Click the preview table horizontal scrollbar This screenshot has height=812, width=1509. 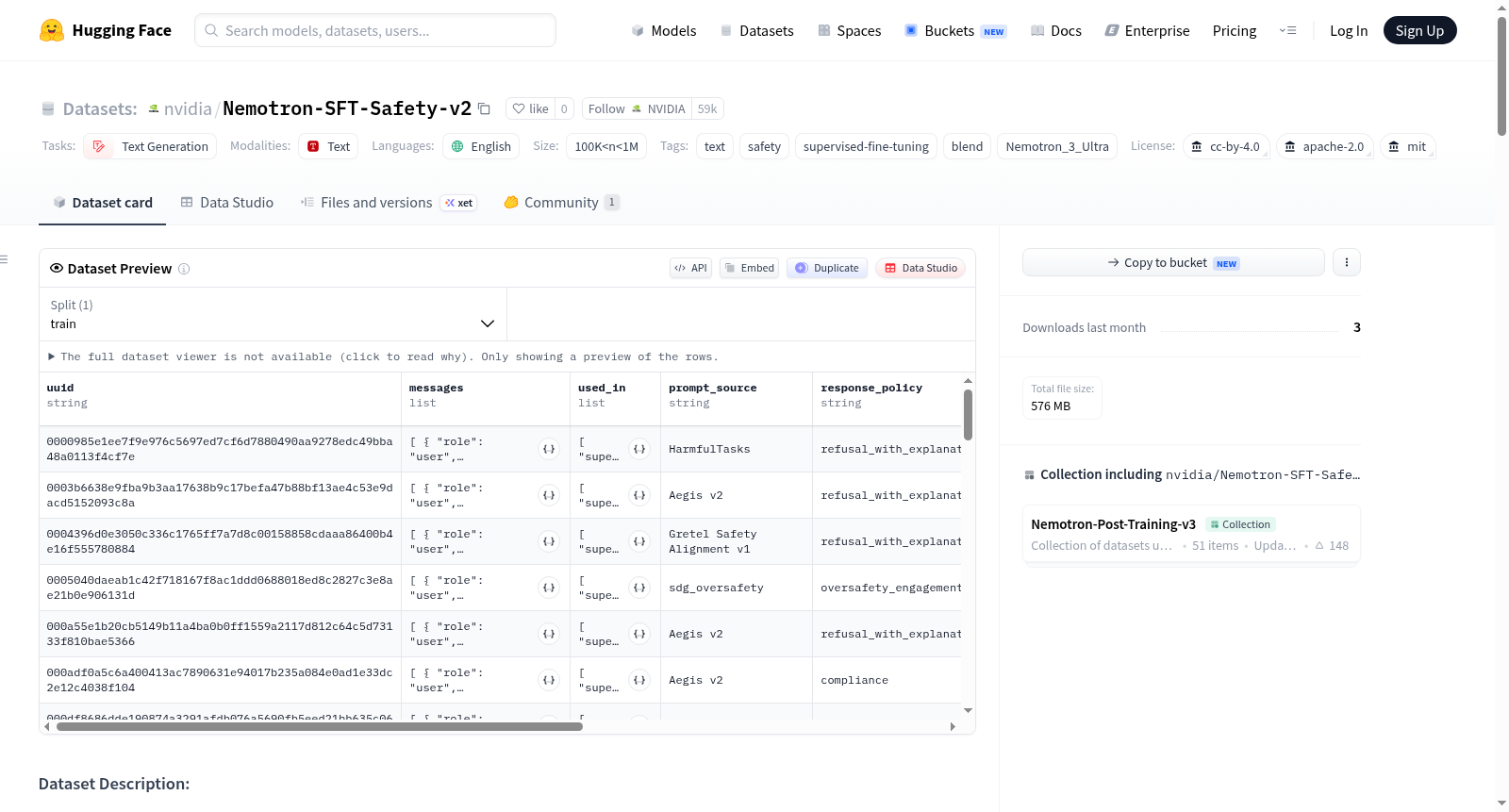coord(319,726)
